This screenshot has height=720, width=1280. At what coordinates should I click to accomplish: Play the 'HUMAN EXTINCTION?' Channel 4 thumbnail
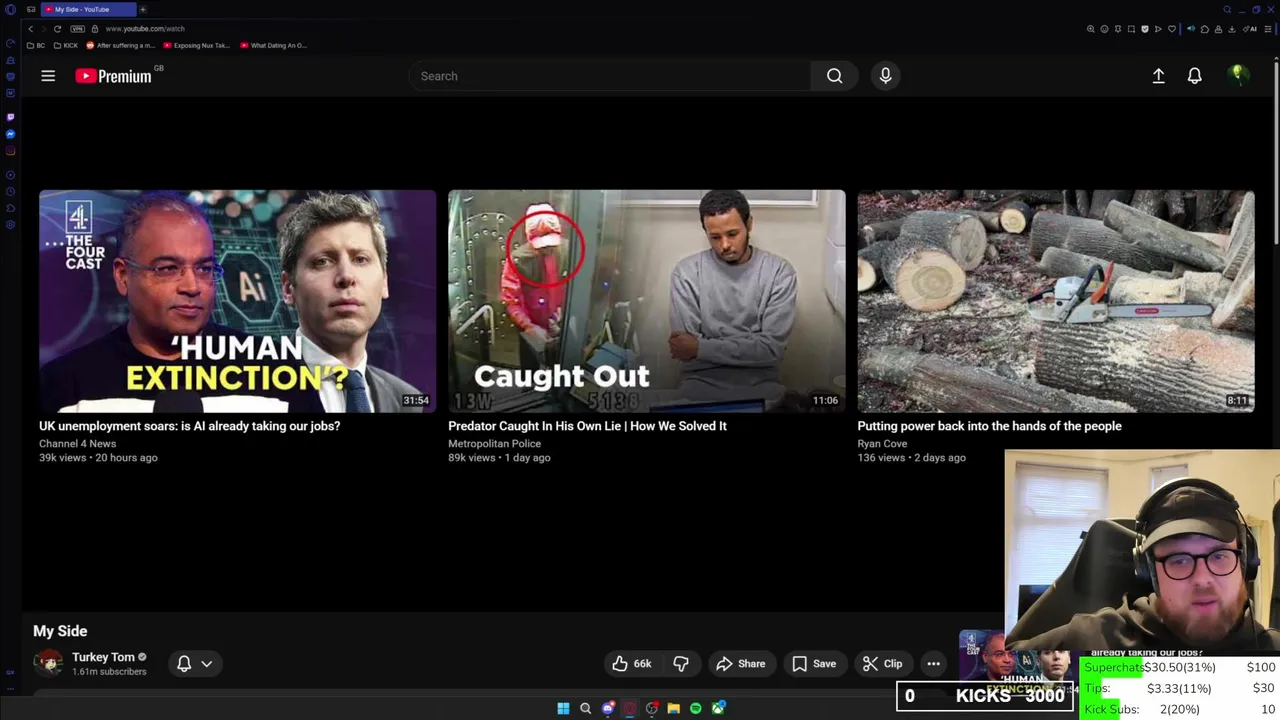[237, 301]
